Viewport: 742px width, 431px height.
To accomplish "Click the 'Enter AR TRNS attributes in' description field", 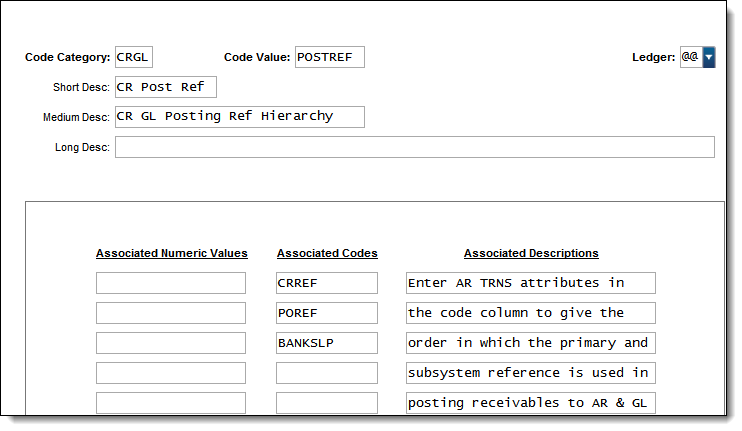I will pyautogui.click(x=531, y=283).
